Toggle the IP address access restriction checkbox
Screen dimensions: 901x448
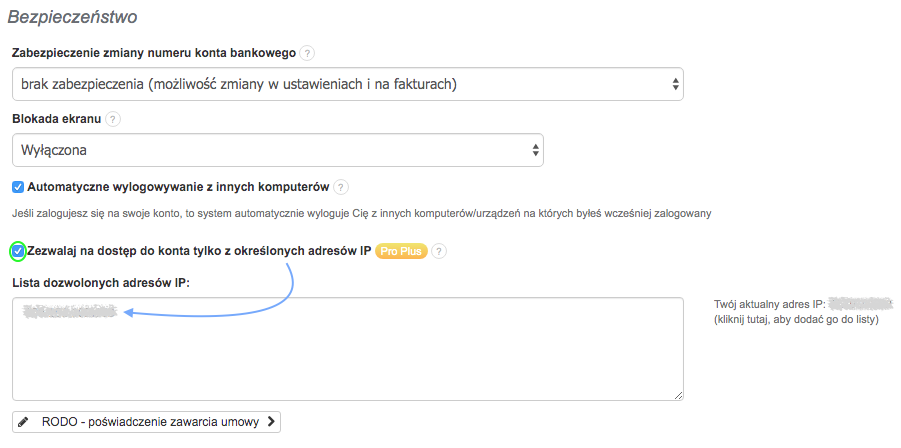tap(18, 251)
